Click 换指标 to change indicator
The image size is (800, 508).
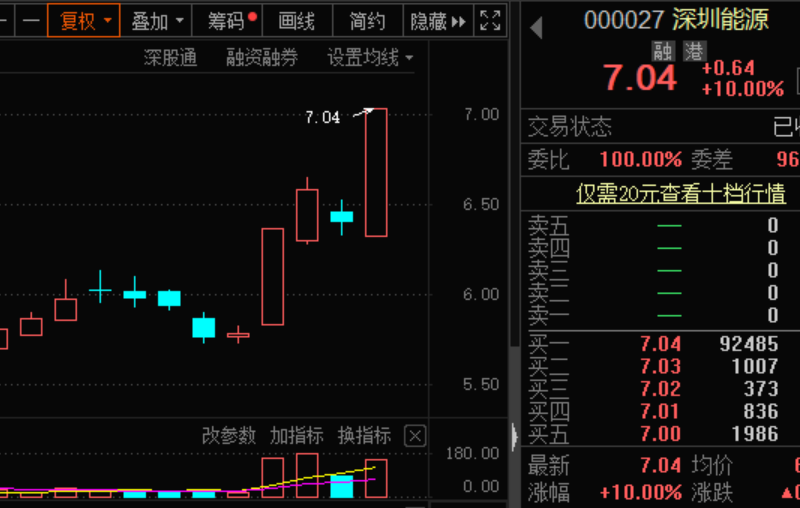click(364, 436)
